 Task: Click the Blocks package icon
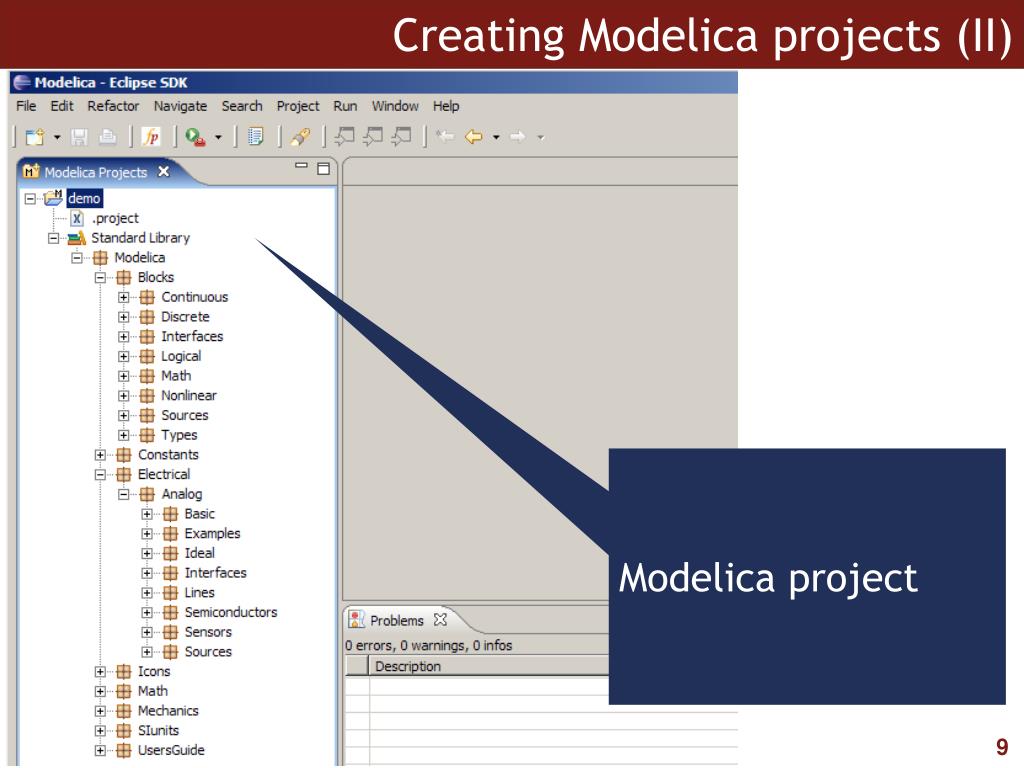(123, 278)
